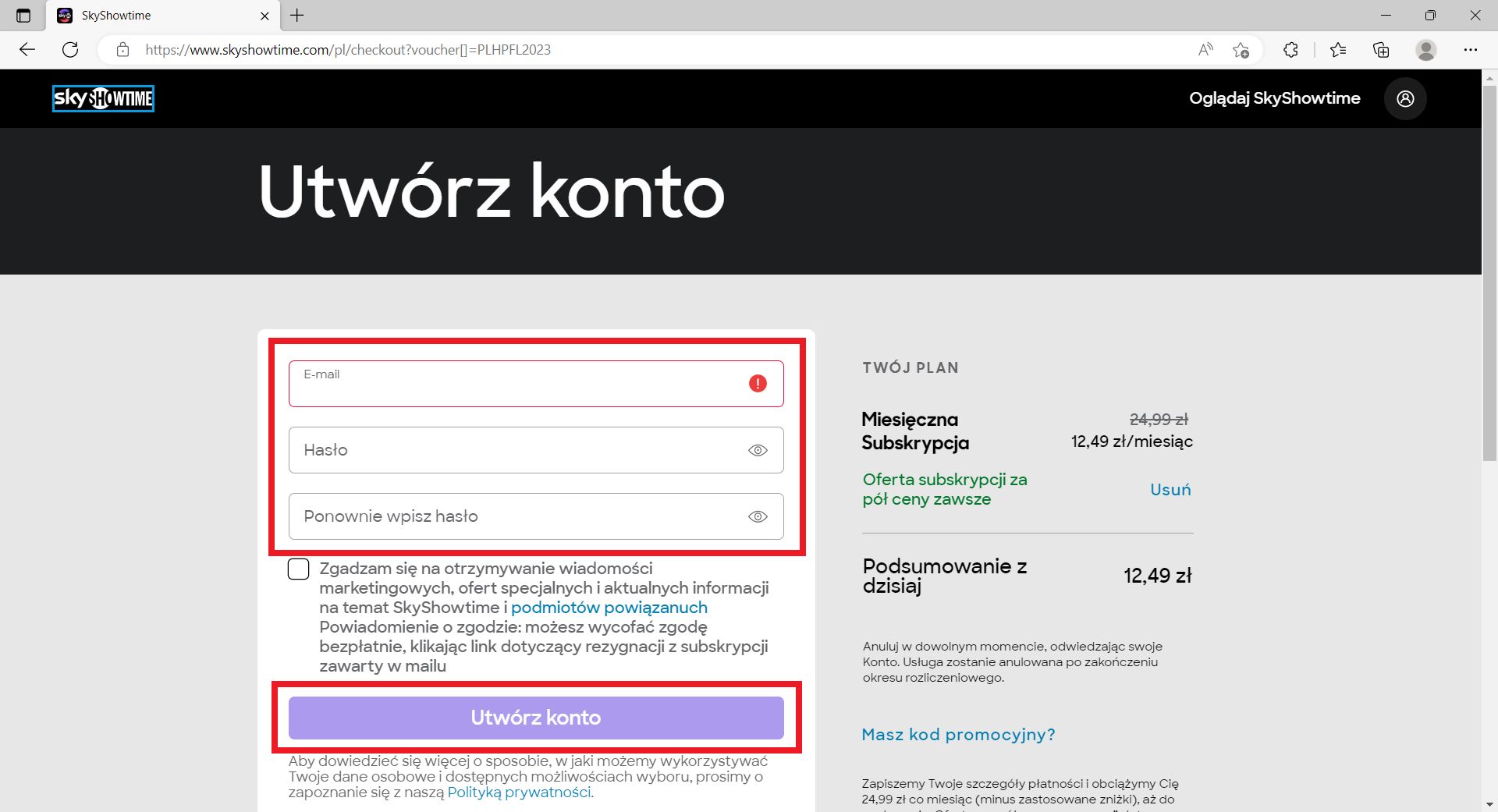The height and width of the screenshot is (812, 1498).
Task: Click the 12,49 zł/miesiąc price
Action: (1132, 441)
